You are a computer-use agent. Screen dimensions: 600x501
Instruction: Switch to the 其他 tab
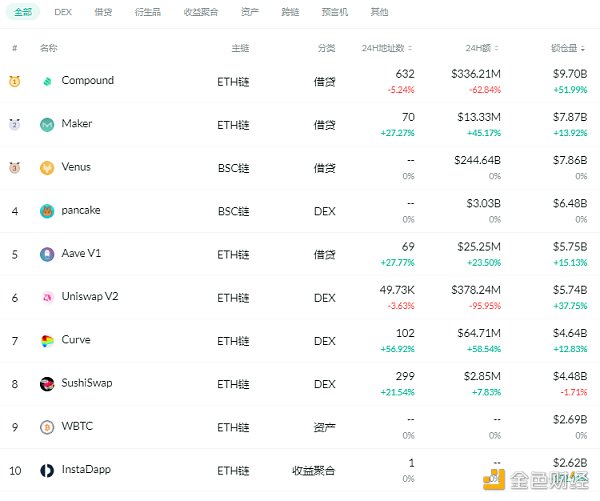[379, 12]
